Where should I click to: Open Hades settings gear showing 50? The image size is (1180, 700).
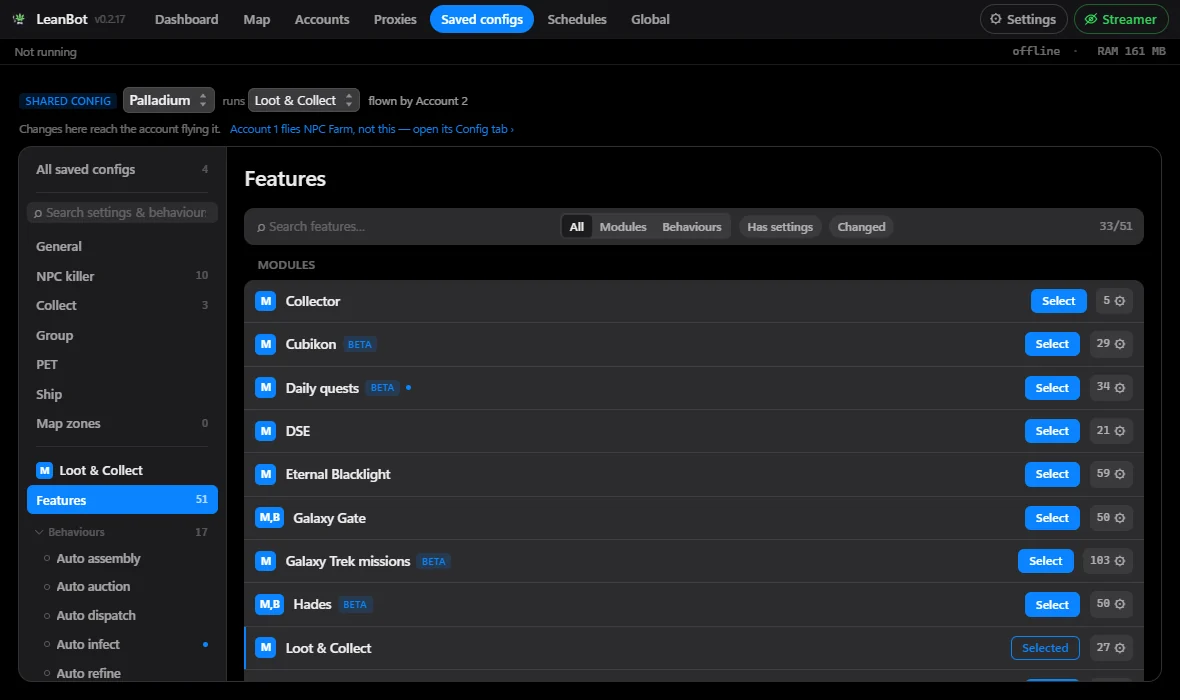click(1111, 604)
